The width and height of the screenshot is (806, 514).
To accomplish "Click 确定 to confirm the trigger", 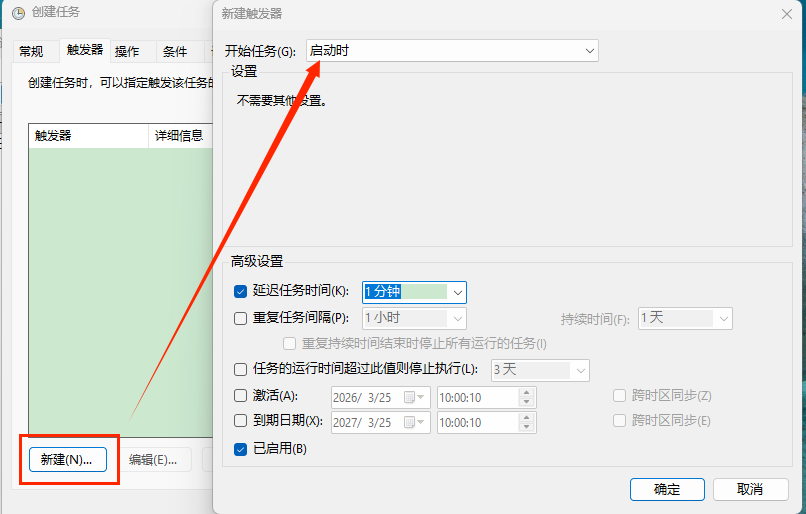I will [x=667, y=489].
